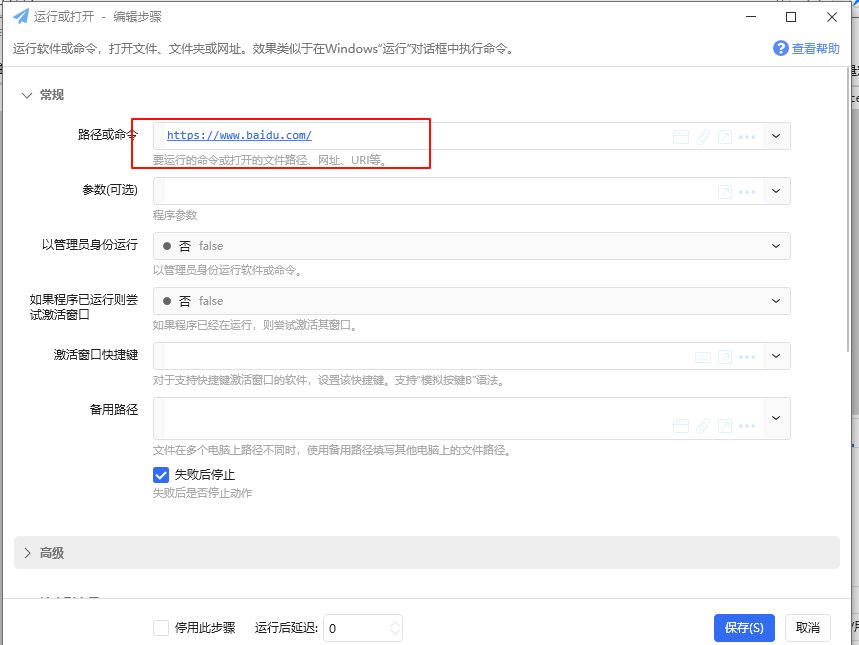Screen dimensions: 859x645
Task: Open dropdown arrow of 参数(可选) field
Action: (x=776, y=191)
